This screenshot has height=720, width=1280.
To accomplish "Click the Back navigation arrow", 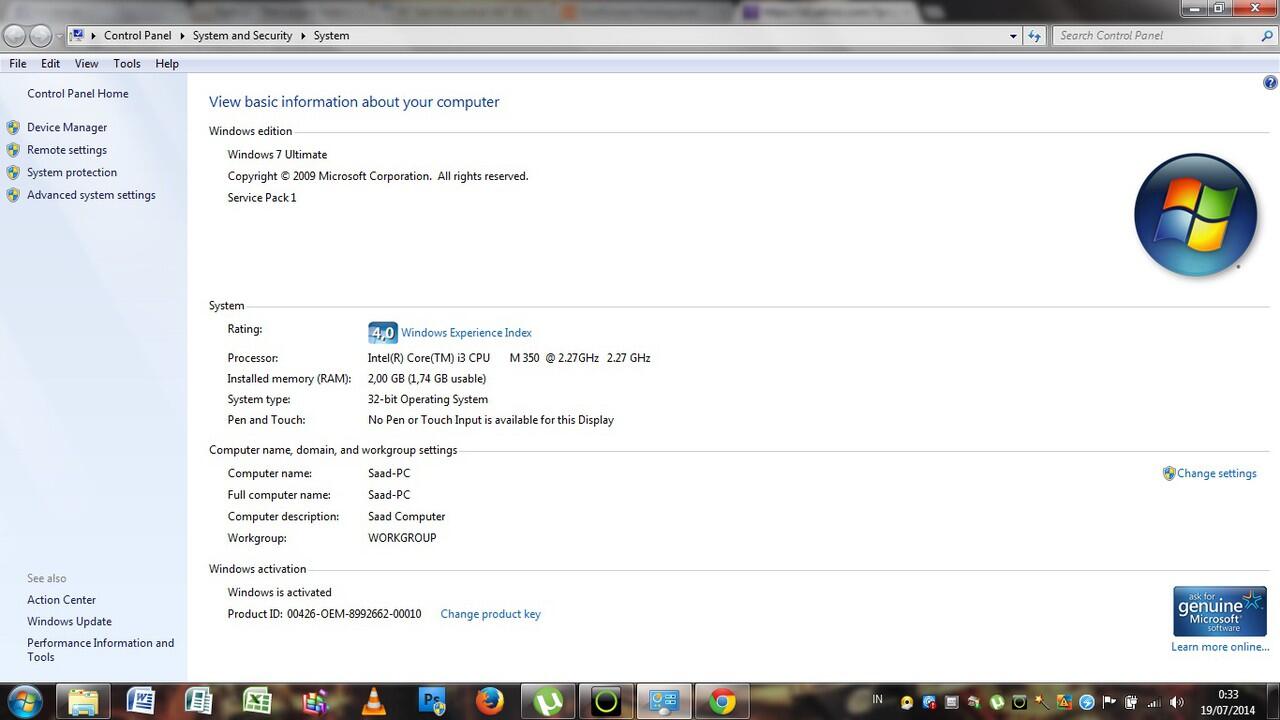I will [14, 36].
